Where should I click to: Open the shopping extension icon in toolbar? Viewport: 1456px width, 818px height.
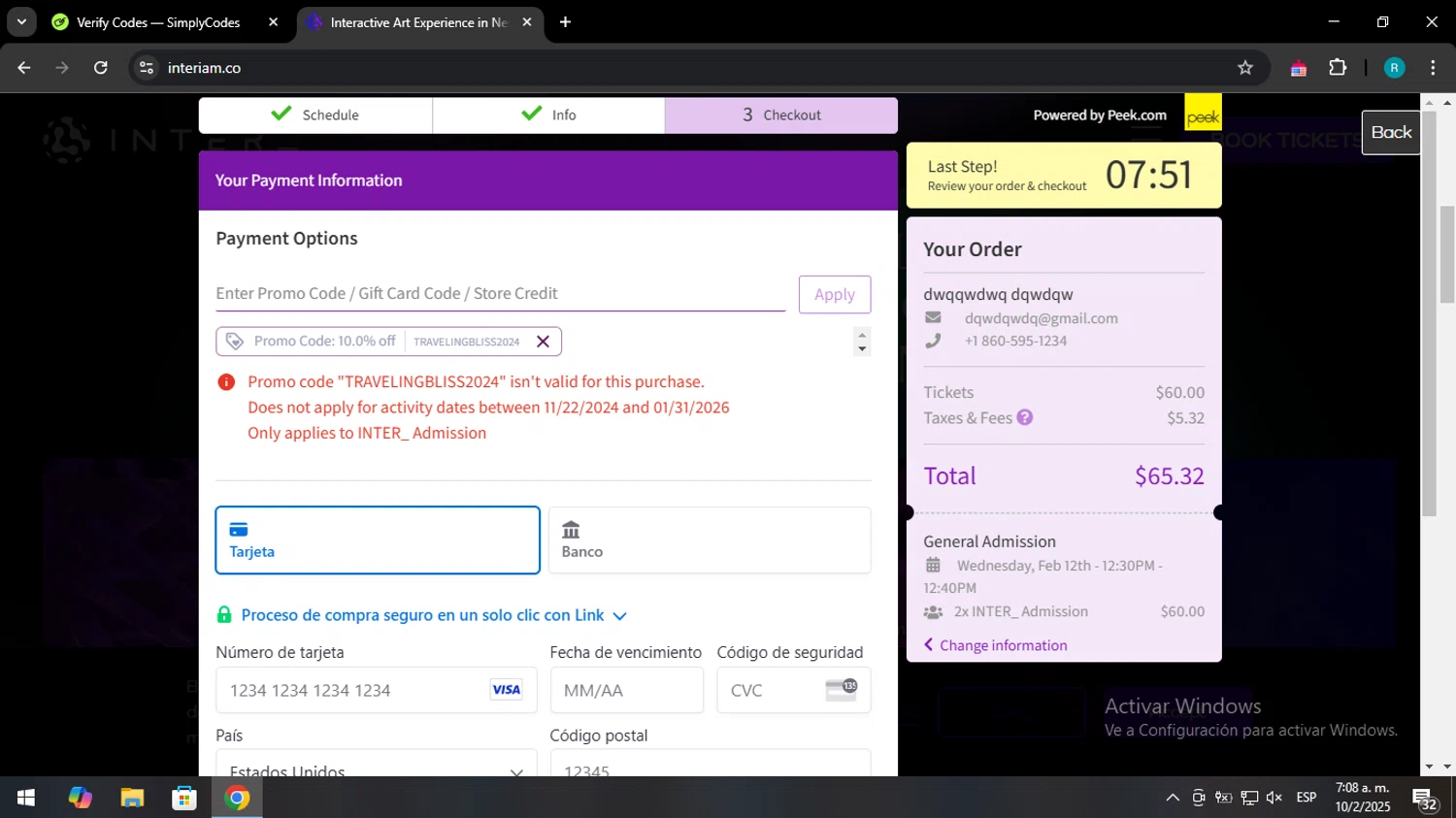click(x=1299, y=68)
